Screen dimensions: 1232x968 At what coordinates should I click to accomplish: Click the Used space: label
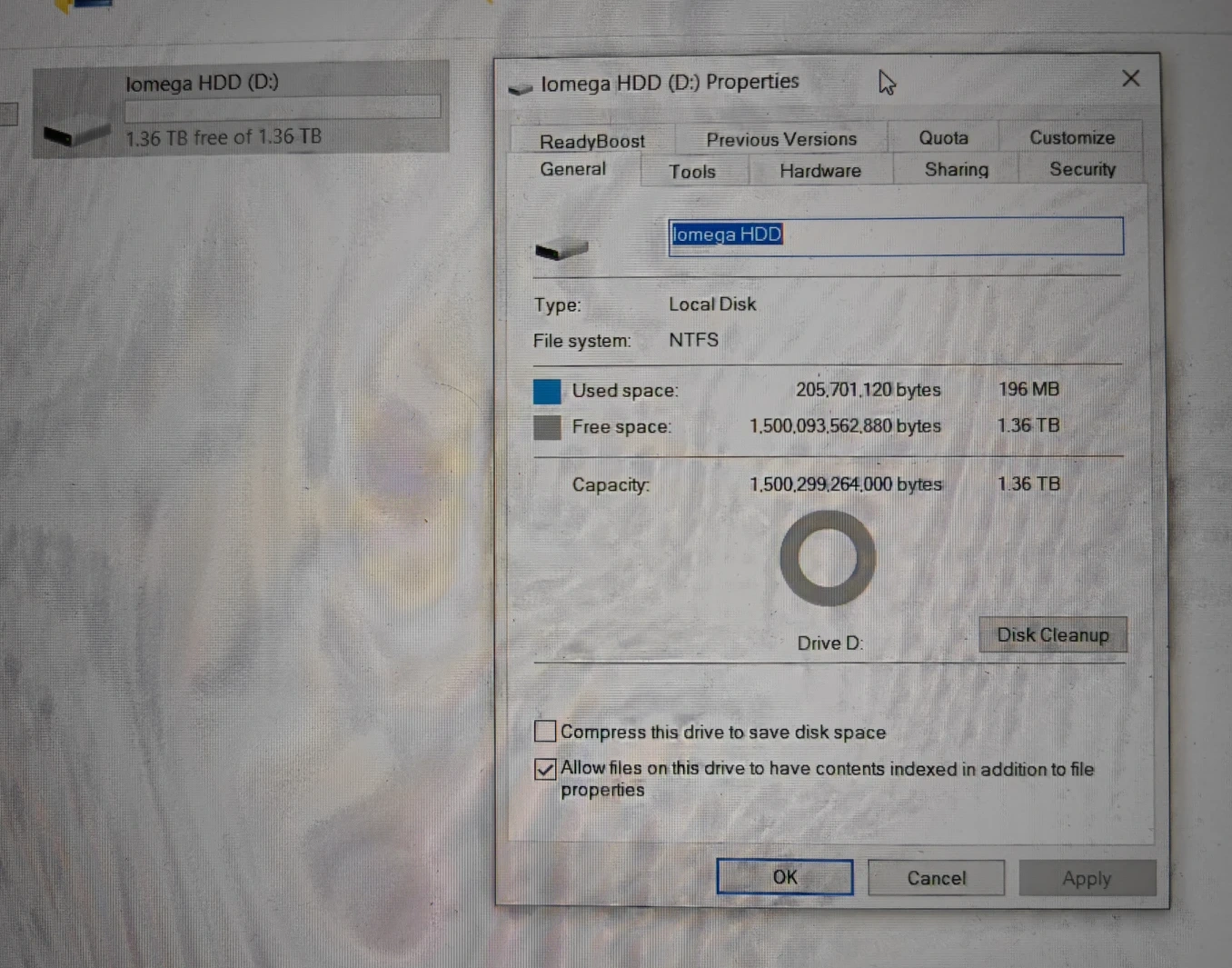click(x=625, y=391)
